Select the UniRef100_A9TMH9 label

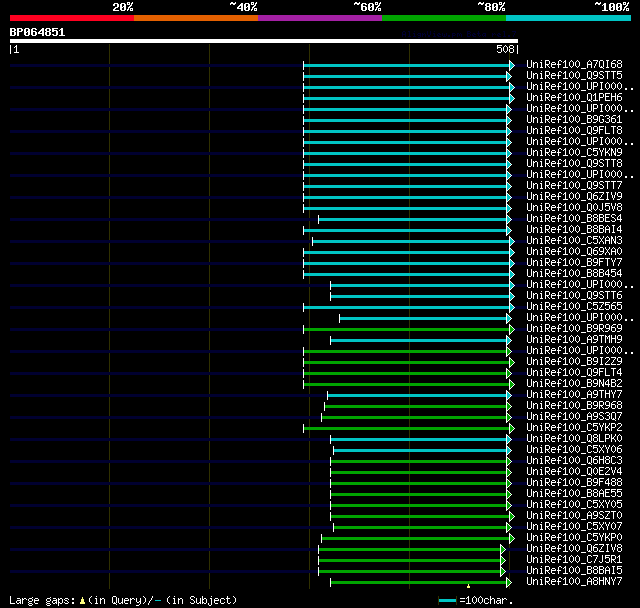point(574,340)
